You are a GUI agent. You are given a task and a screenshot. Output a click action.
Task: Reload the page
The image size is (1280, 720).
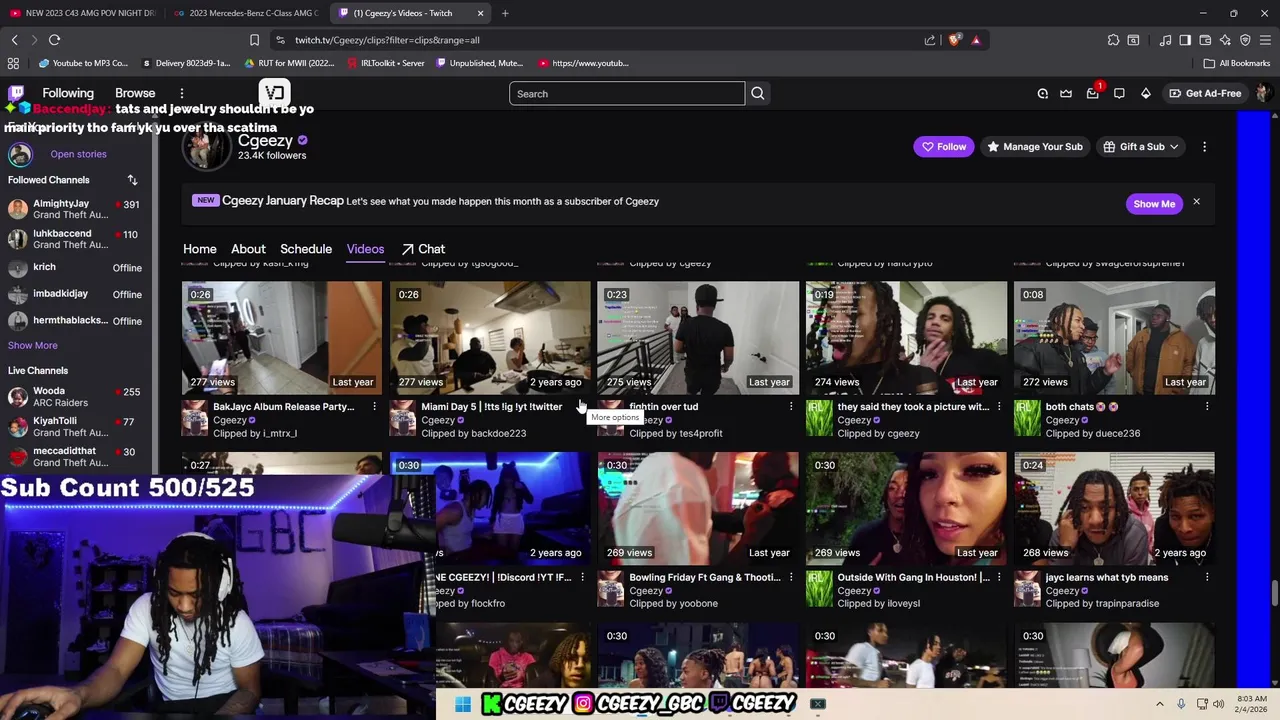click(54, 40)
